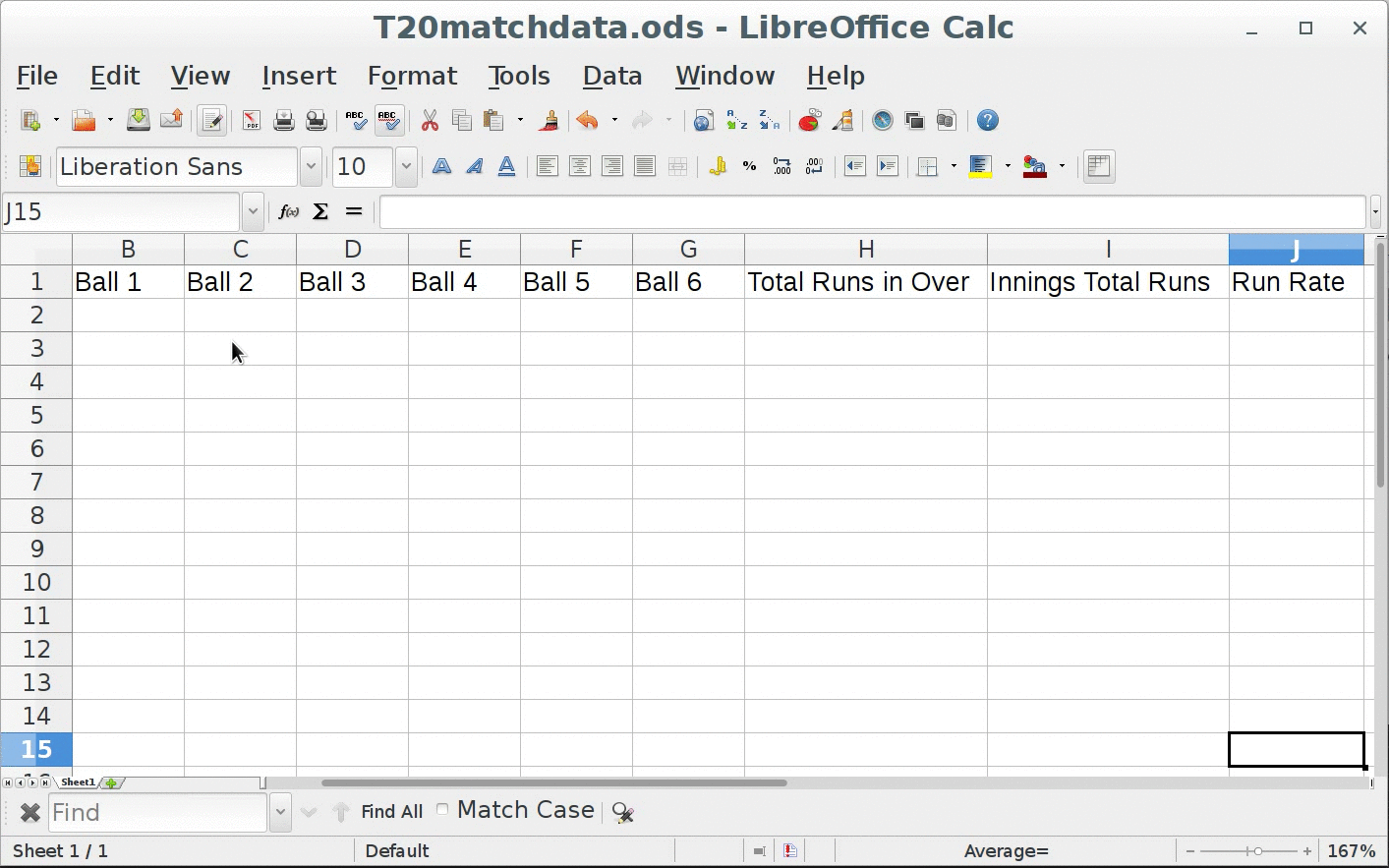Apply percent number format
The image size is (1389, 868).
point(749,167)
